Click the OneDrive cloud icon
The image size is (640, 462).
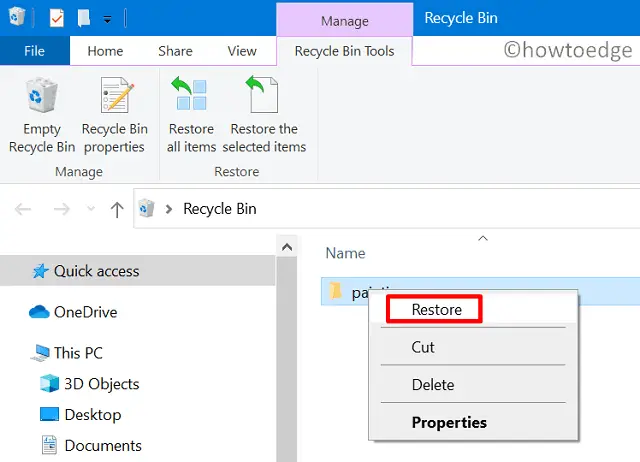pos(39,312)
